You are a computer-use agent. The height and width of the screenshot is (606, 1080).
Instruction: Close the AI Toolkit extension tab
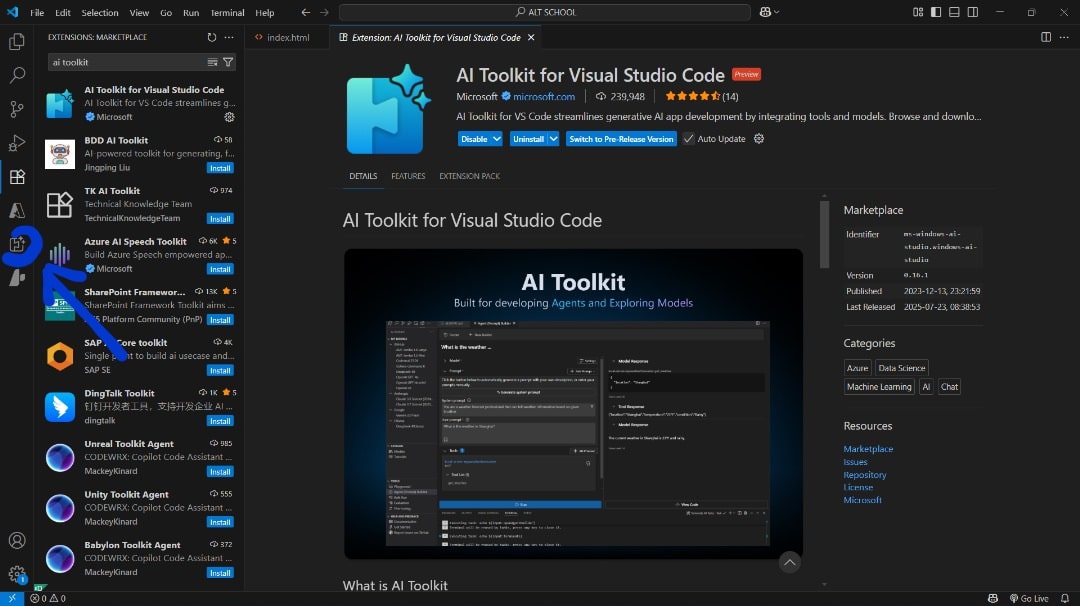coord(531,37)
